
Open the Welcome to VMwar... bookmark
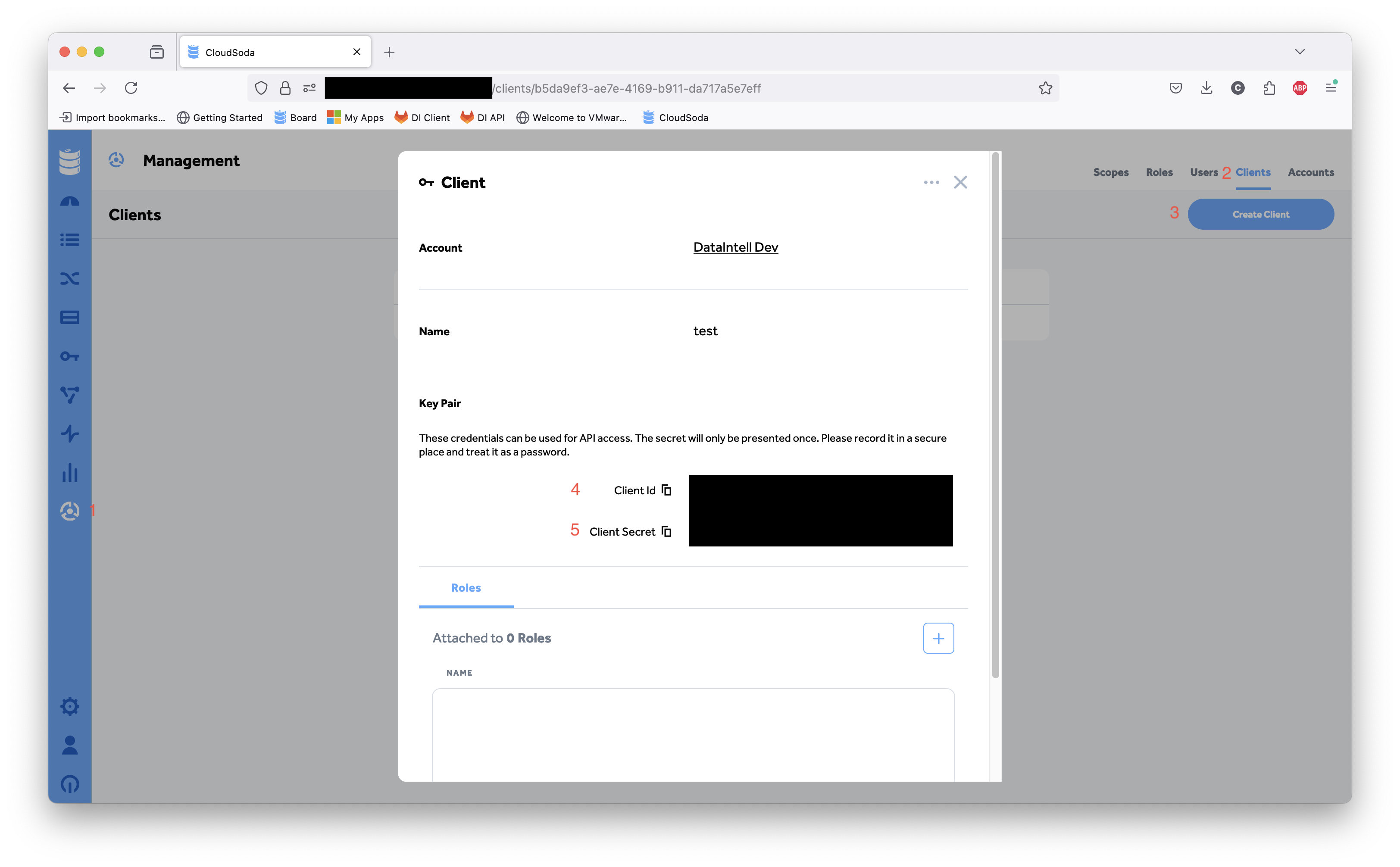pos(571,118)
